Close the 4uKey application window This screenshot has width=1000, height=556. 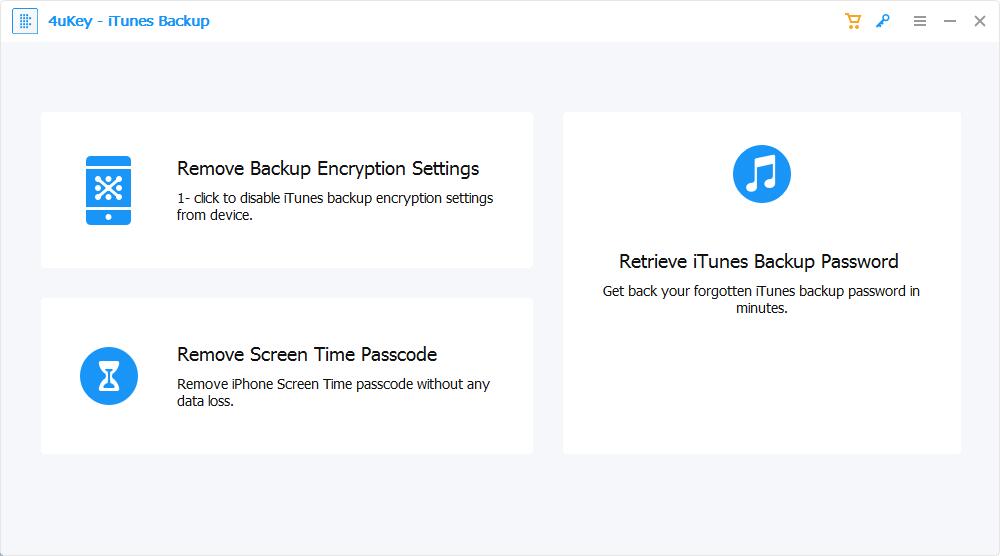click(x=980, y=21)
